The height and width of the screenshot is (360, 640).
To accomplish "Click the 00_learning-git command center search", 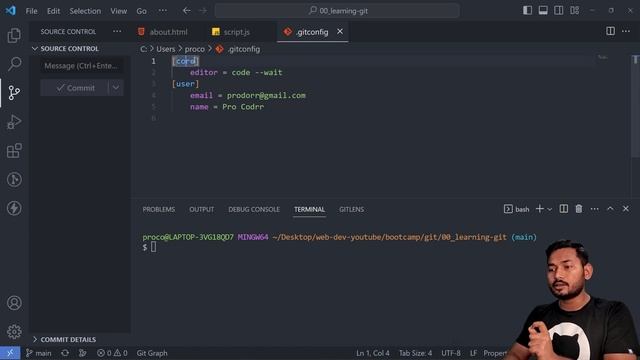I will click(x=337, y=11).
